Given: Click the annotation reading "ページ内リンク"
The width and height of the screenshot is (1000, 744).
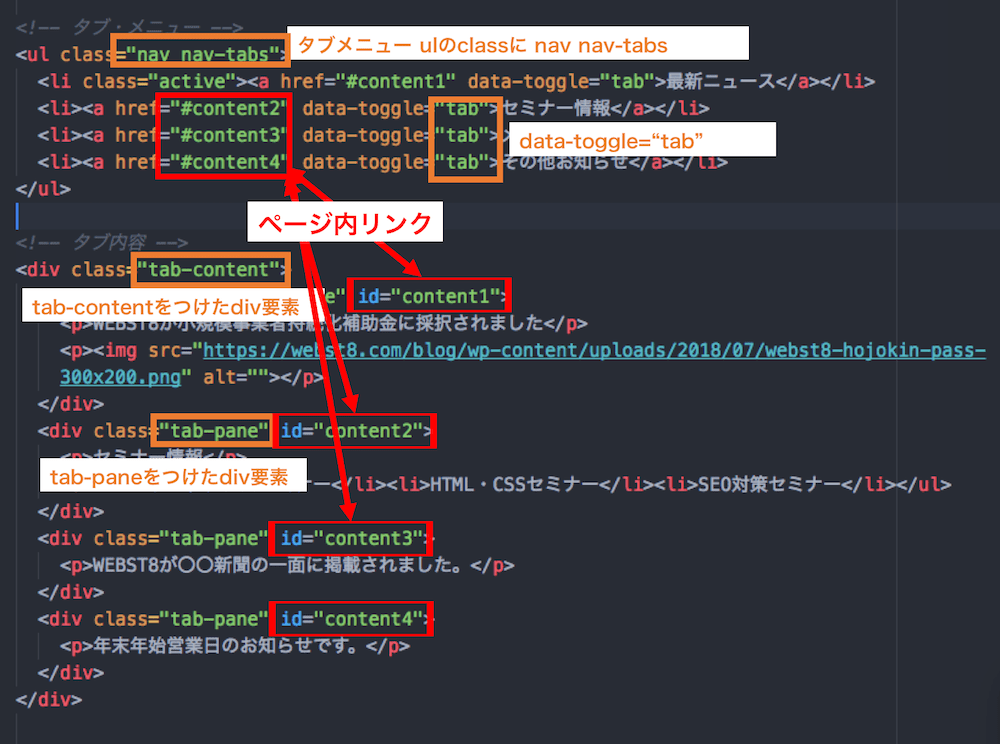Looking at the screenshot, I should (345, 222).
